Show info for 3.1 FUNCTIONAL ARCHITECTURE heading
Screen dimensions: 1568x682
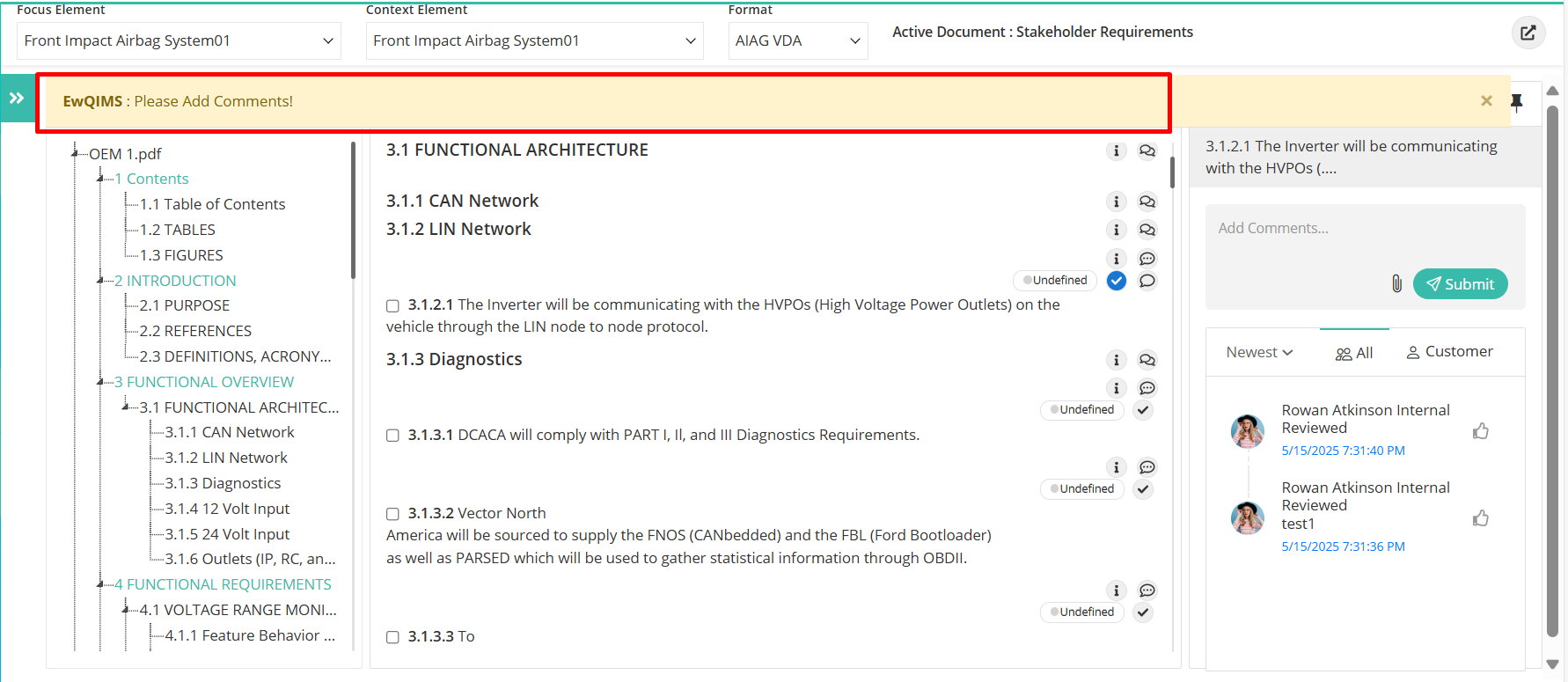[x=1117, y=150]
